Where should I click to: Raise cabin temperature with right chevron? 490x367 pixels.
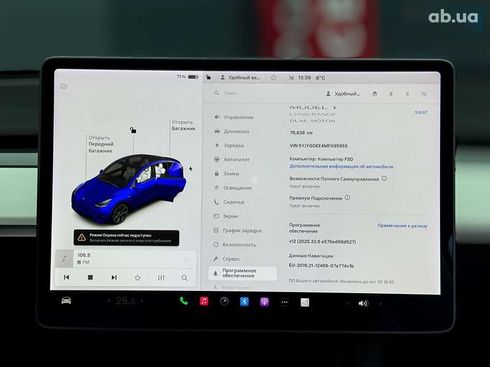[x=142, y=301]
